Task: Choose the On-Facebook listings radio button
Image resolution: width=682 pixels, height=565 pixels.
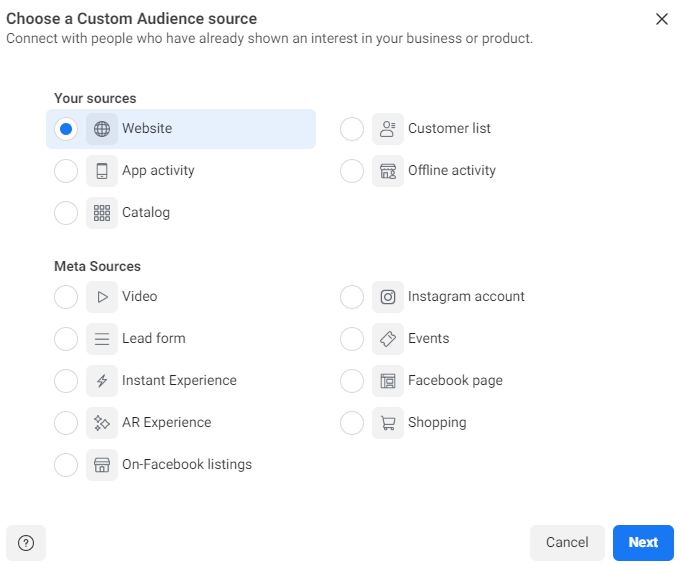Action: [66, 465]
